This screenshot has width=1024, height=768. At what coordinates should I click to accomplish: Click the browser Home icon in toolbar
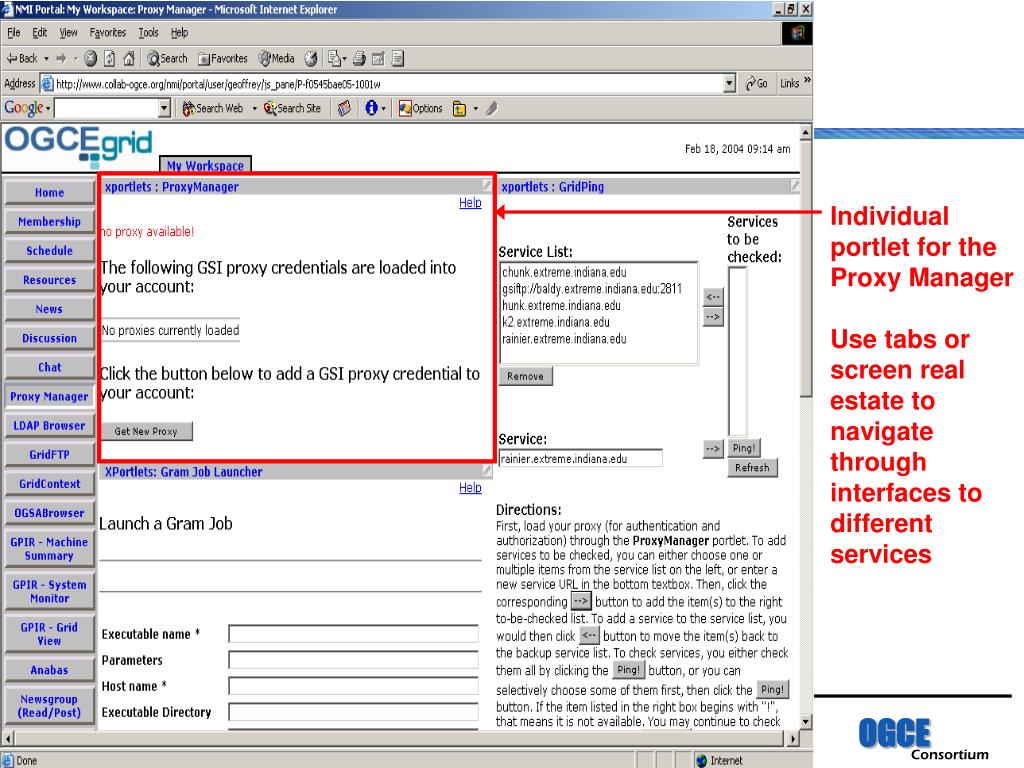(129, 59)
